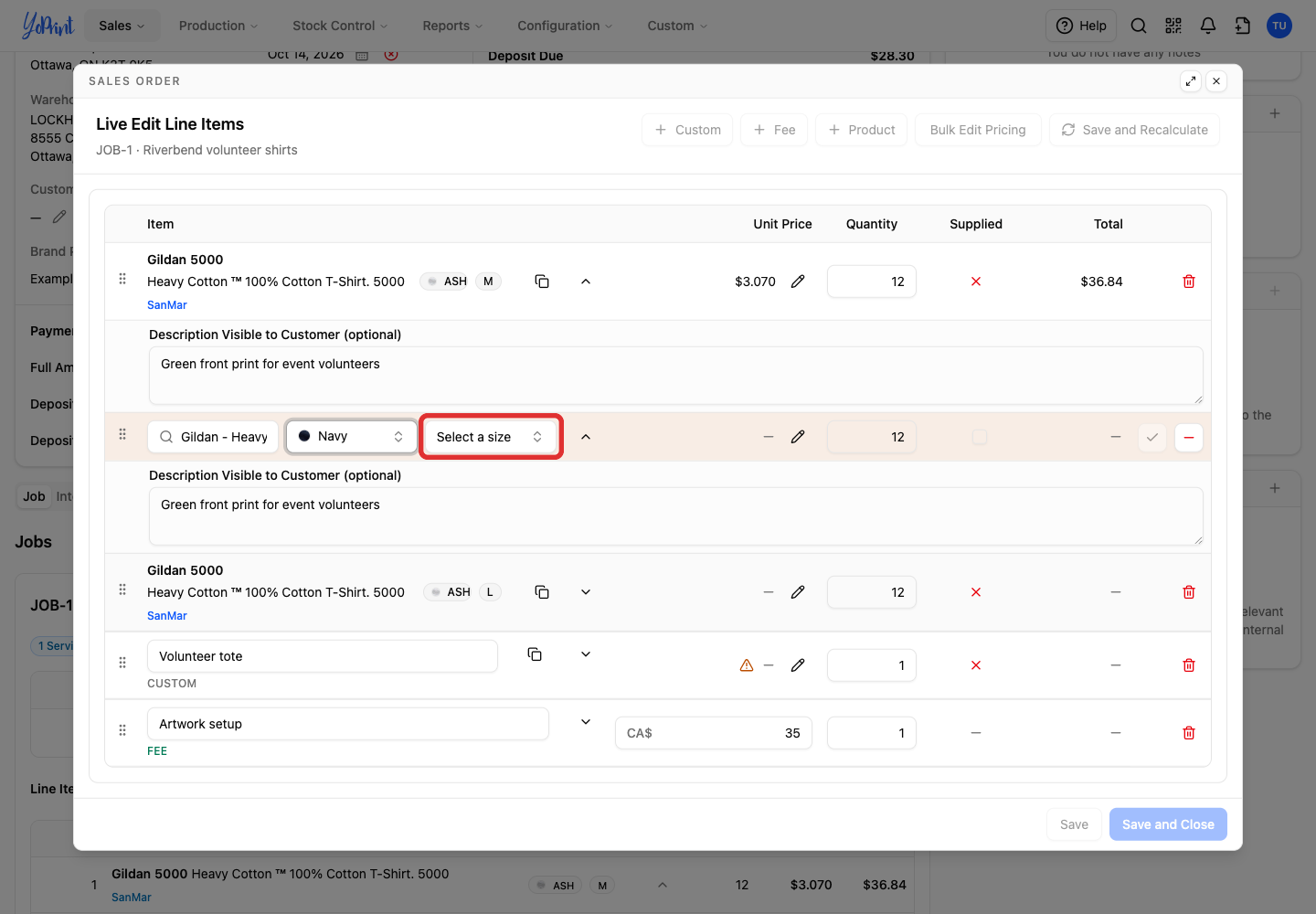Grab the drag handle of the Artwork setup row
Image resolution: width=1316 pixels, height=914 pixels.
tap(122, 730)
